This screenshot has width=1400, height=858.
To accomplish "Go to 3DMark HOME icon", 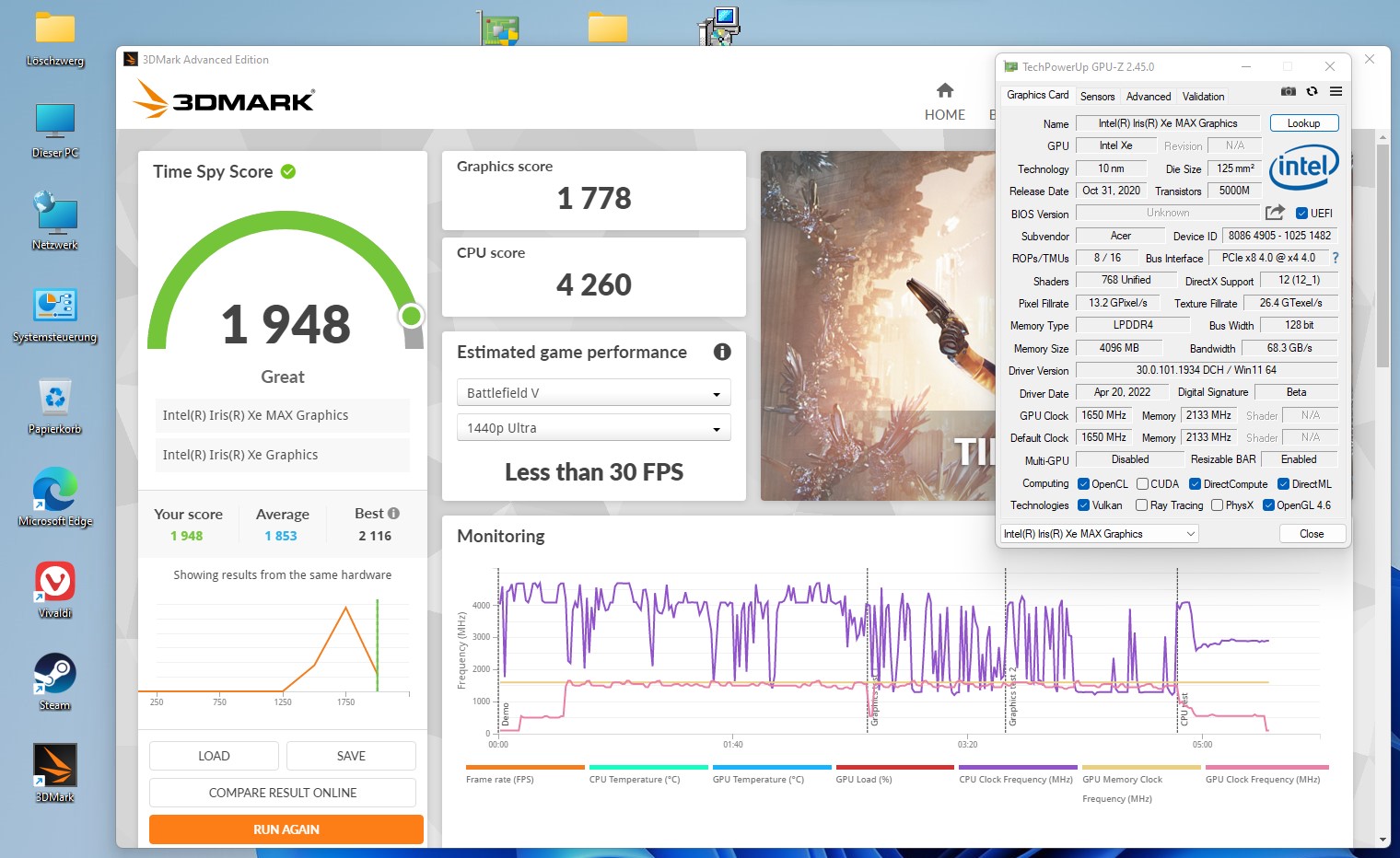I will 945,90.
